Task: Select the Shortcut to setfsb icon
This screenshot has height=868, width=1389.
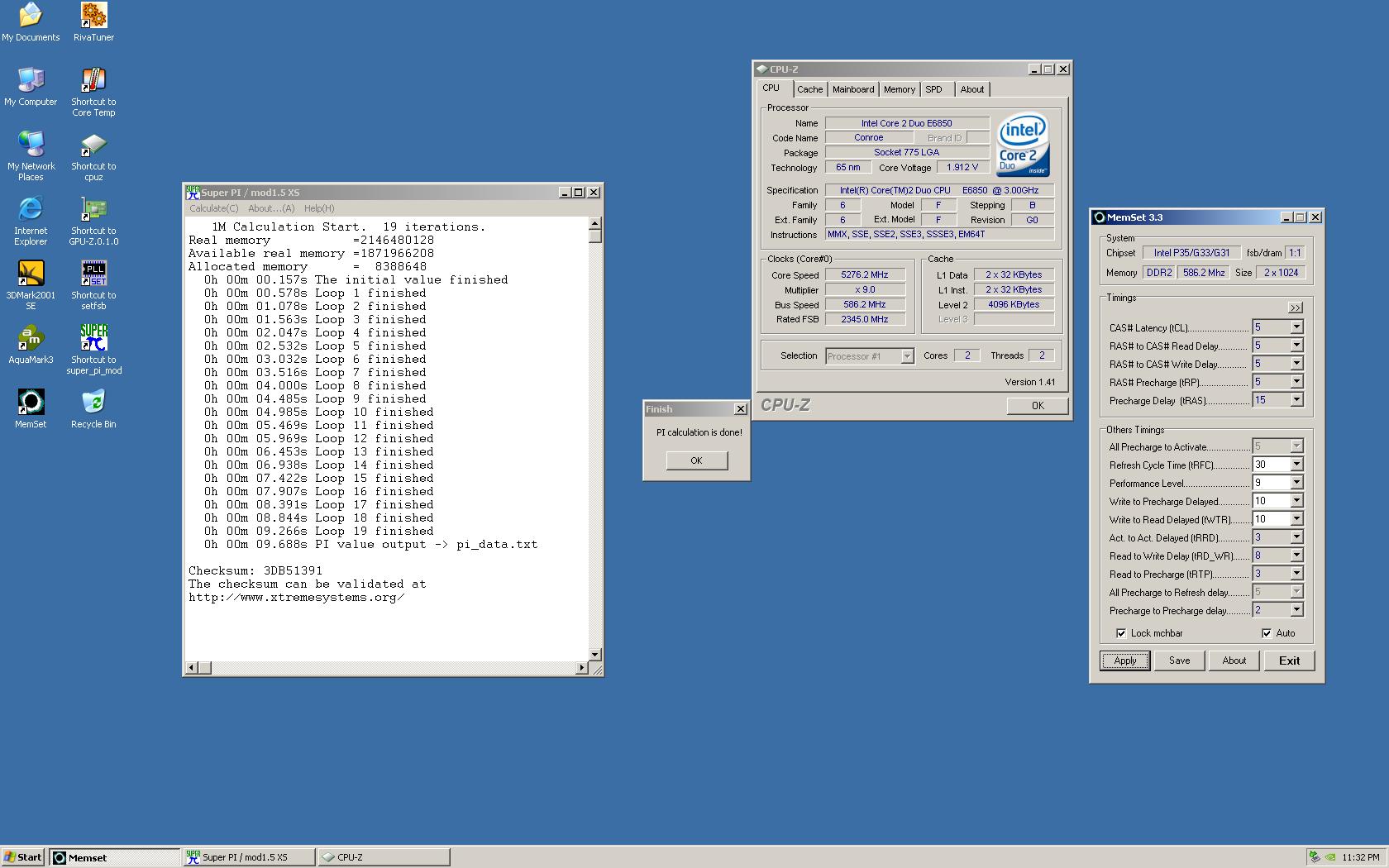Action: 93,285
